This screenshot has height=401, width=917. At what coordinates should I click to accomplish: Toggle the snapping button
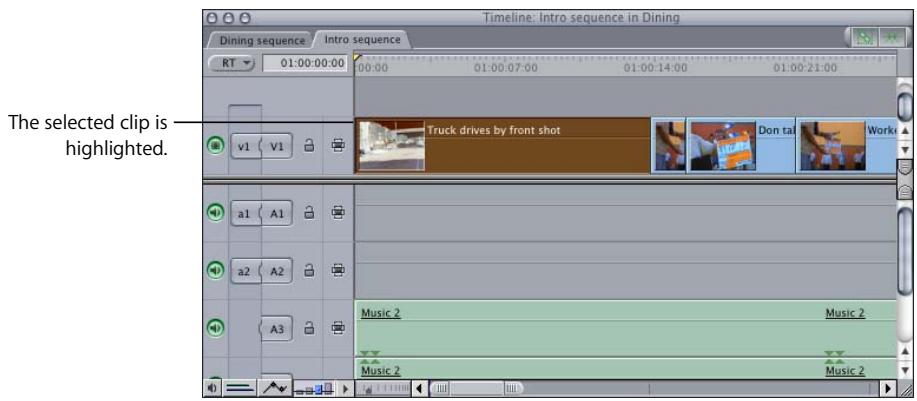point(891,37)
